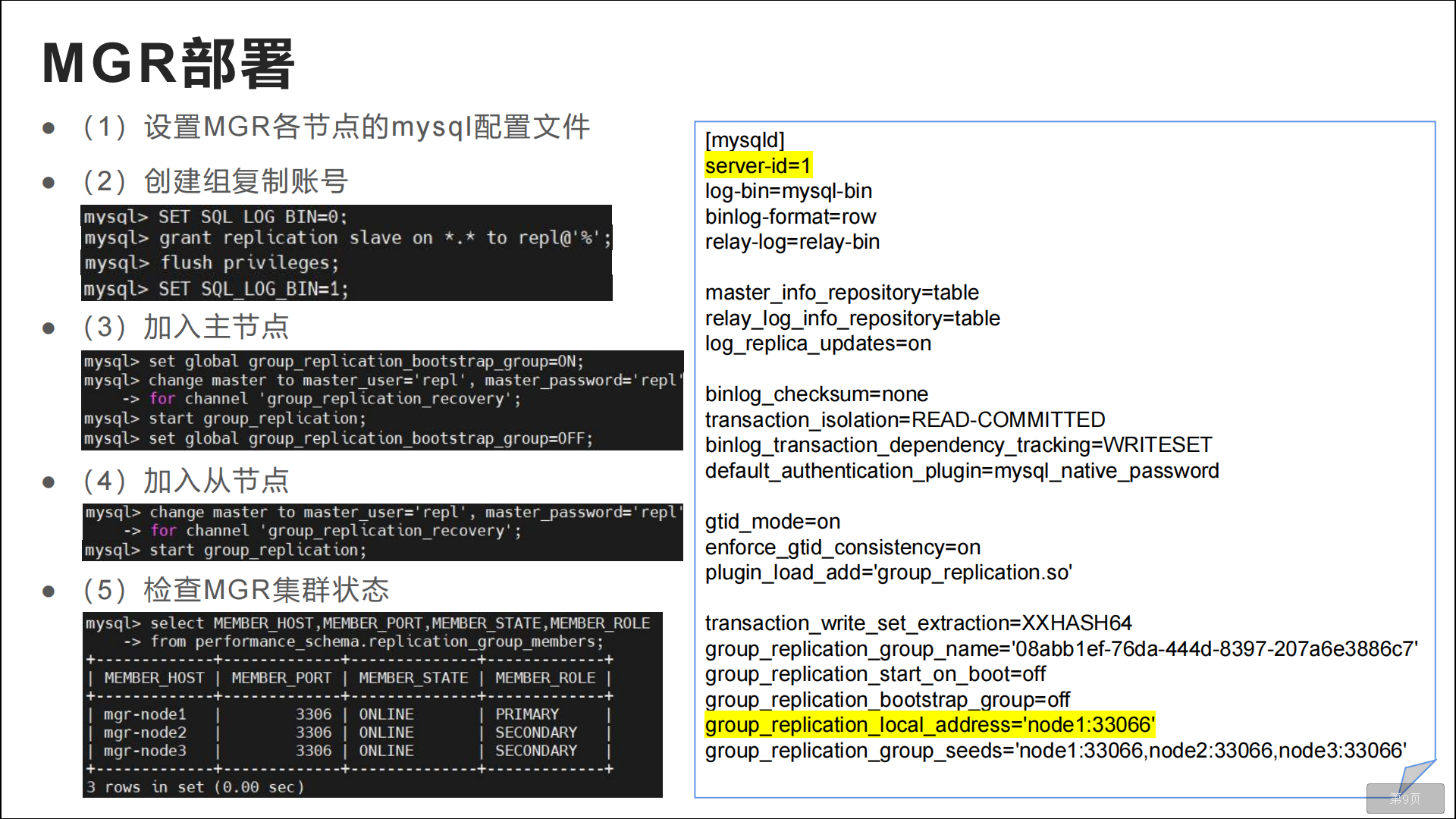Click the highlighted group_replication_local_address line
The width and height of the screenshot is (1456, 819).
coord(929,725)
